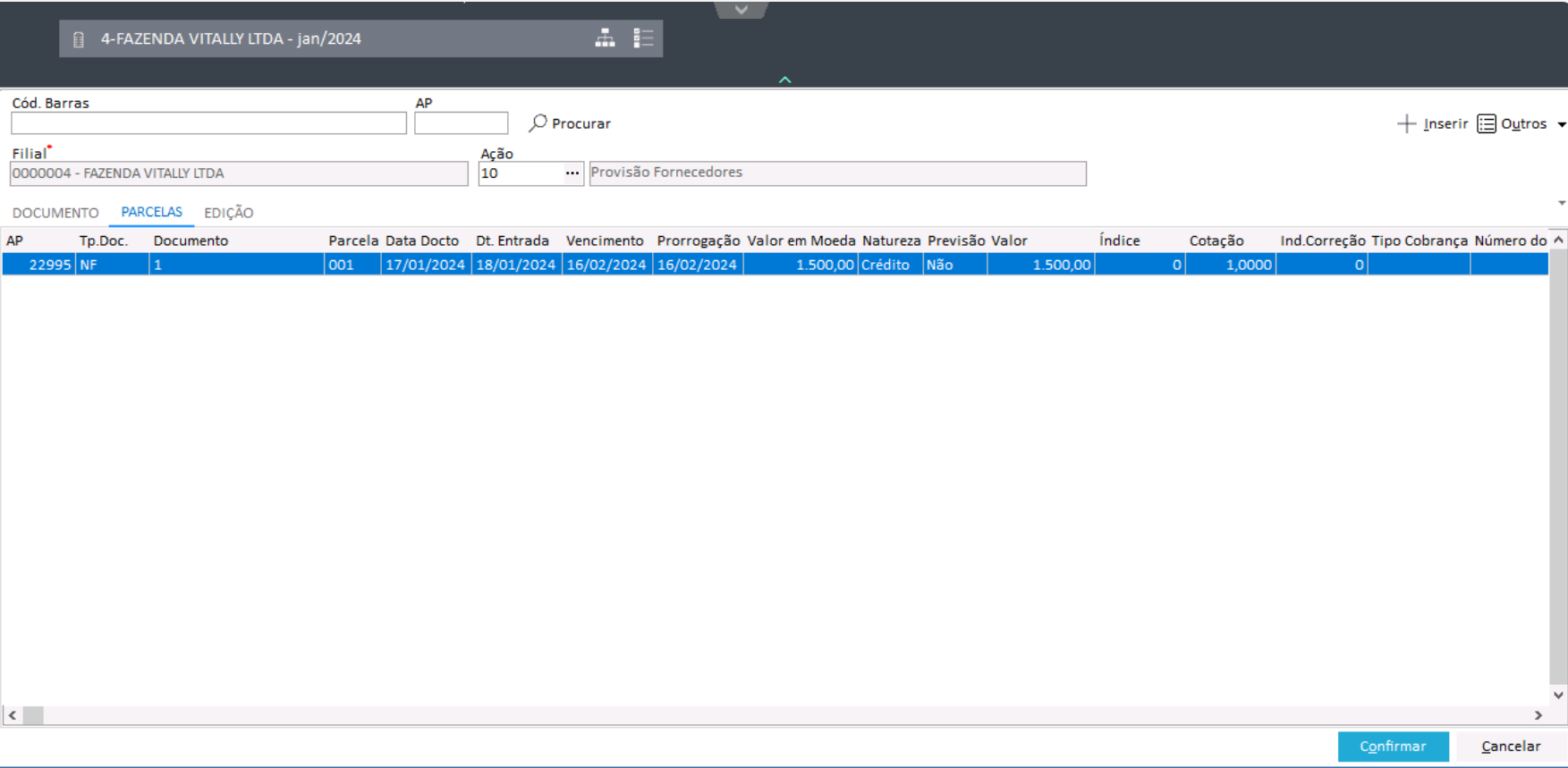Click the Natureza cell Crédito
This screenshot has width=1568, height=768.
[891, 265]
